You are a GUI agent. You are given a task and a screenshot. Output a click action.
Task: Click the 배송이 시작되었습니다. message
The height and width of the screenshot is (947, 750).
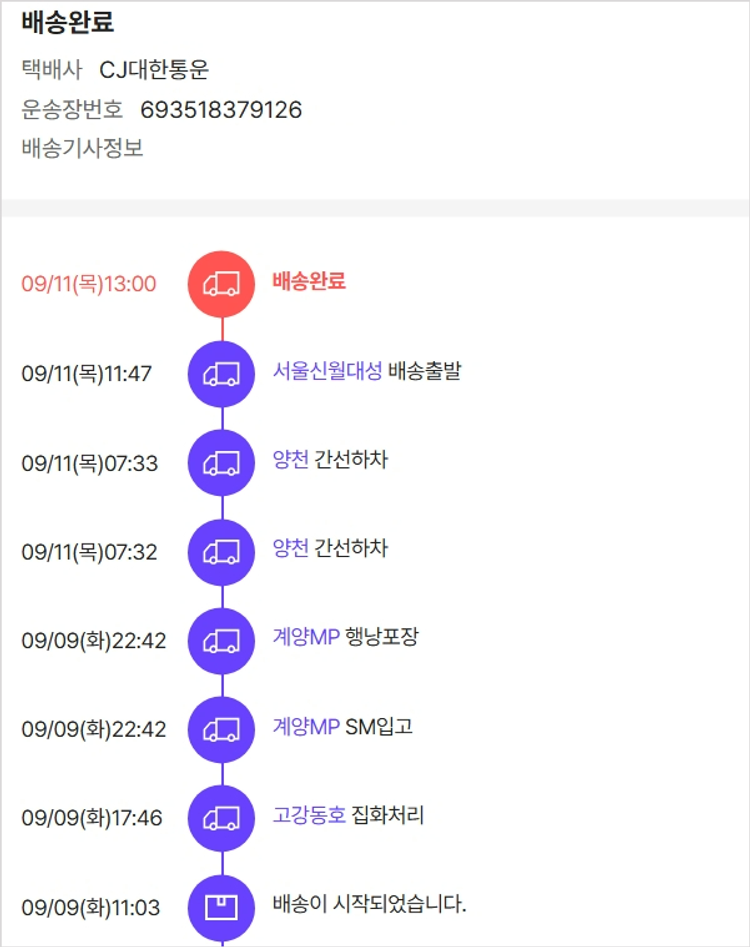coord(369,905)
